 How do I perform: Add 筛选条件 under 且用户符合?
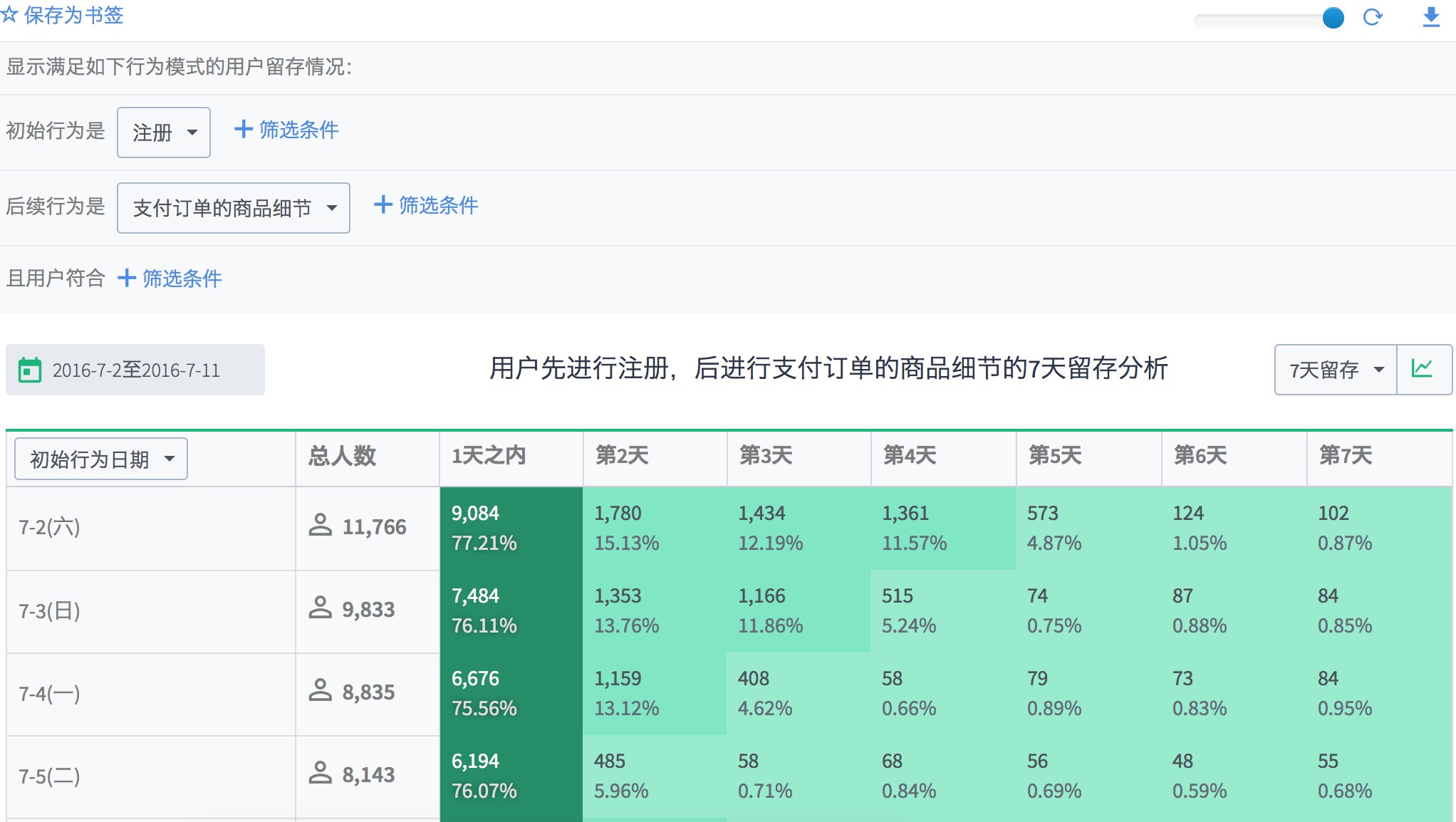click(x=170, y=278)
